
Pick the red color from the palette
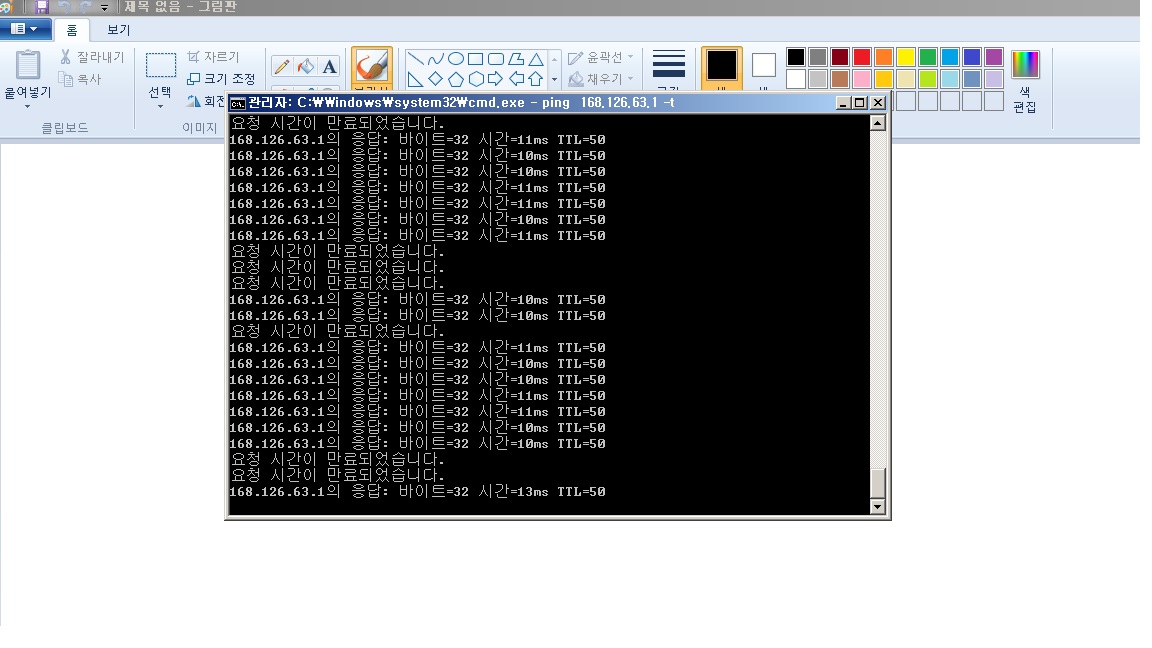tap(862, 57)
